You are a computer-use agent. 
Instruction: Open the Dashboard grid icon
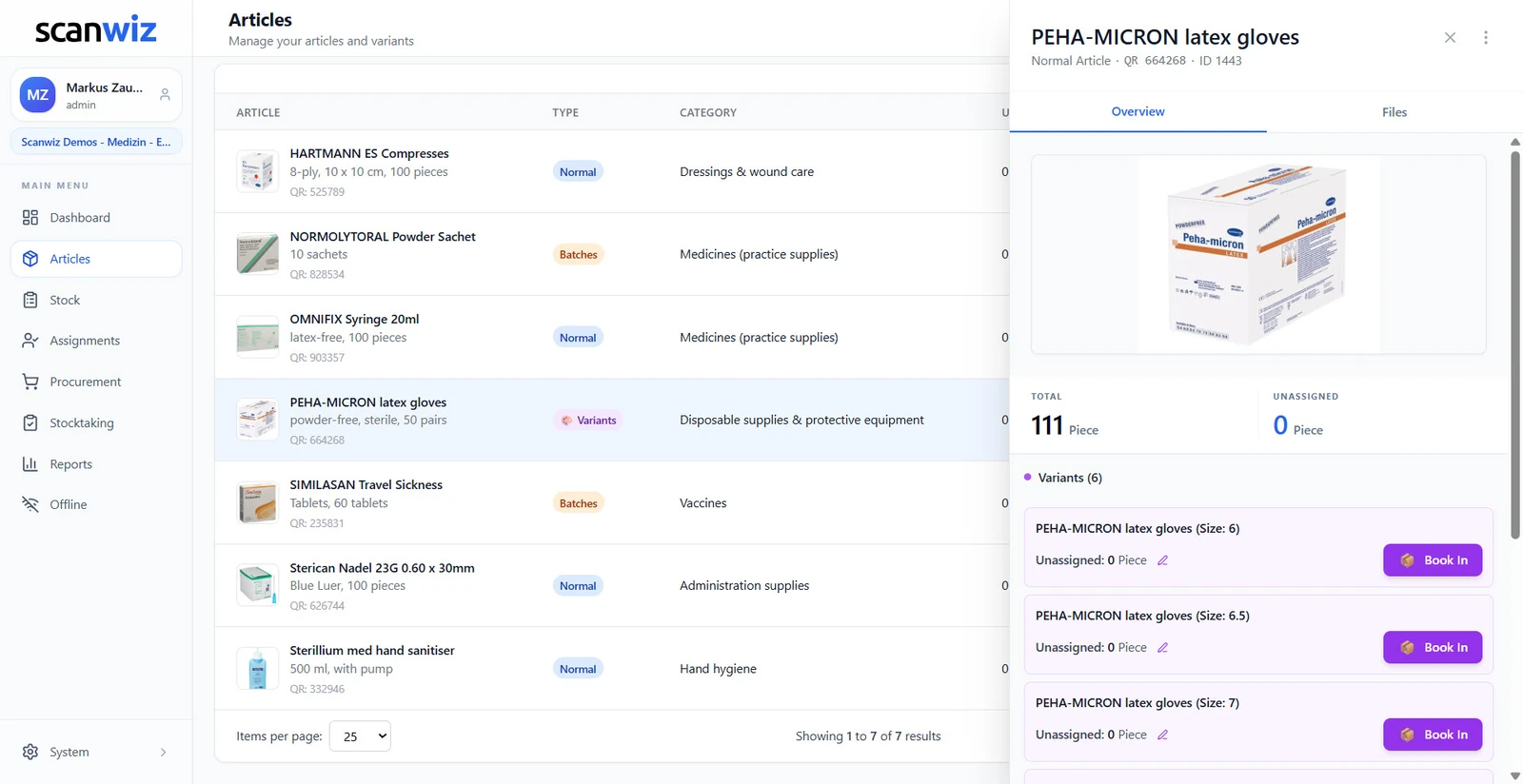(x=30, y=218)
